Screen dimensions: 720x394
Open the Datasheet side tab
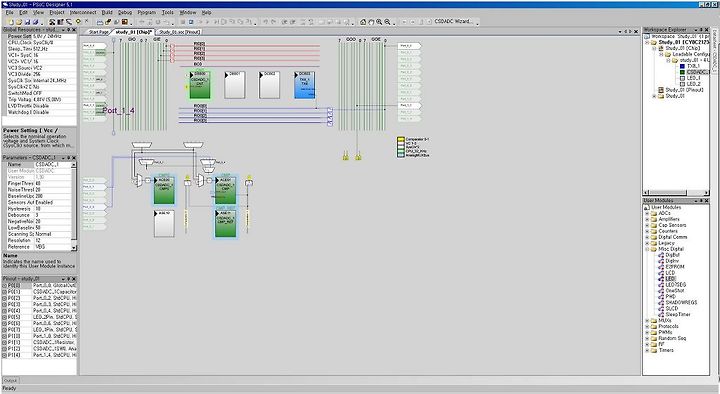[x=714, y=51]
